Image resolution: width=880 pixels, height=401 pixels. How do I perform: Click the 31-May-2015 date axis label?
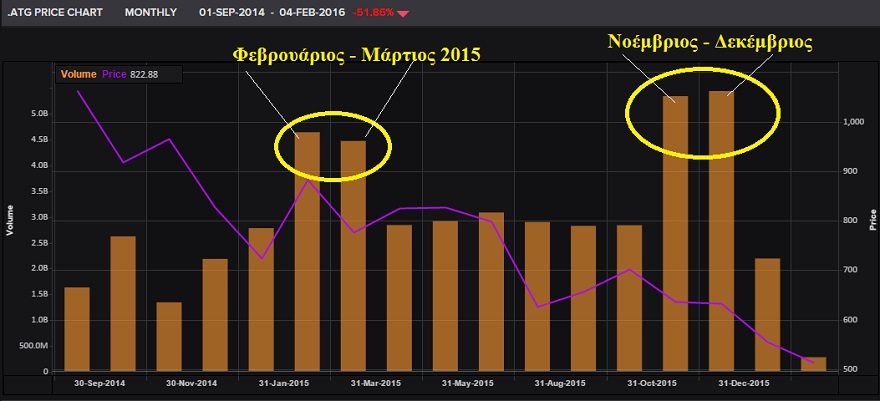coord(468,383)
